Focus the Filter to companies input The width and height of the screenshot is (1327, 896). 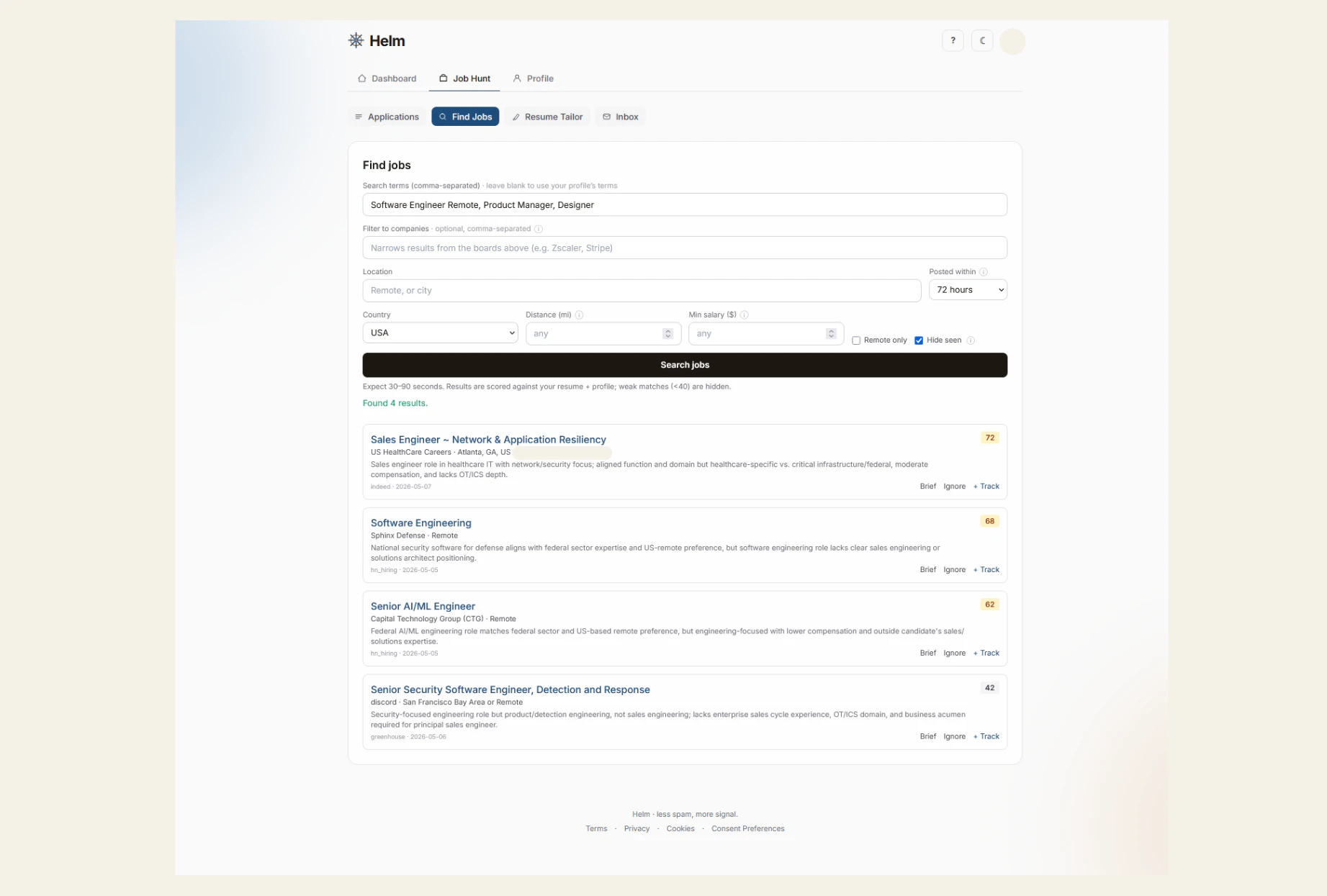pyautogui.click(x=685, y=248)
